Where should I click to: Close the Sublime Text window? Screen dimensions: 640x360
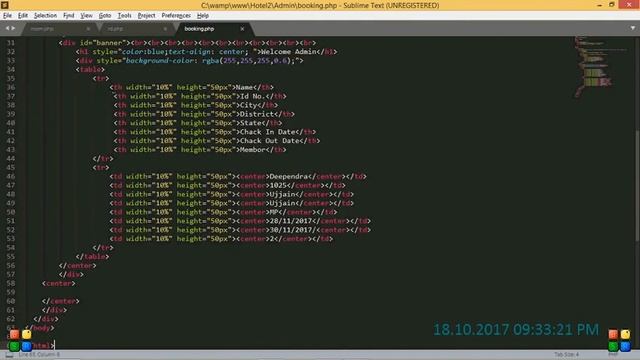pos(629,5)
